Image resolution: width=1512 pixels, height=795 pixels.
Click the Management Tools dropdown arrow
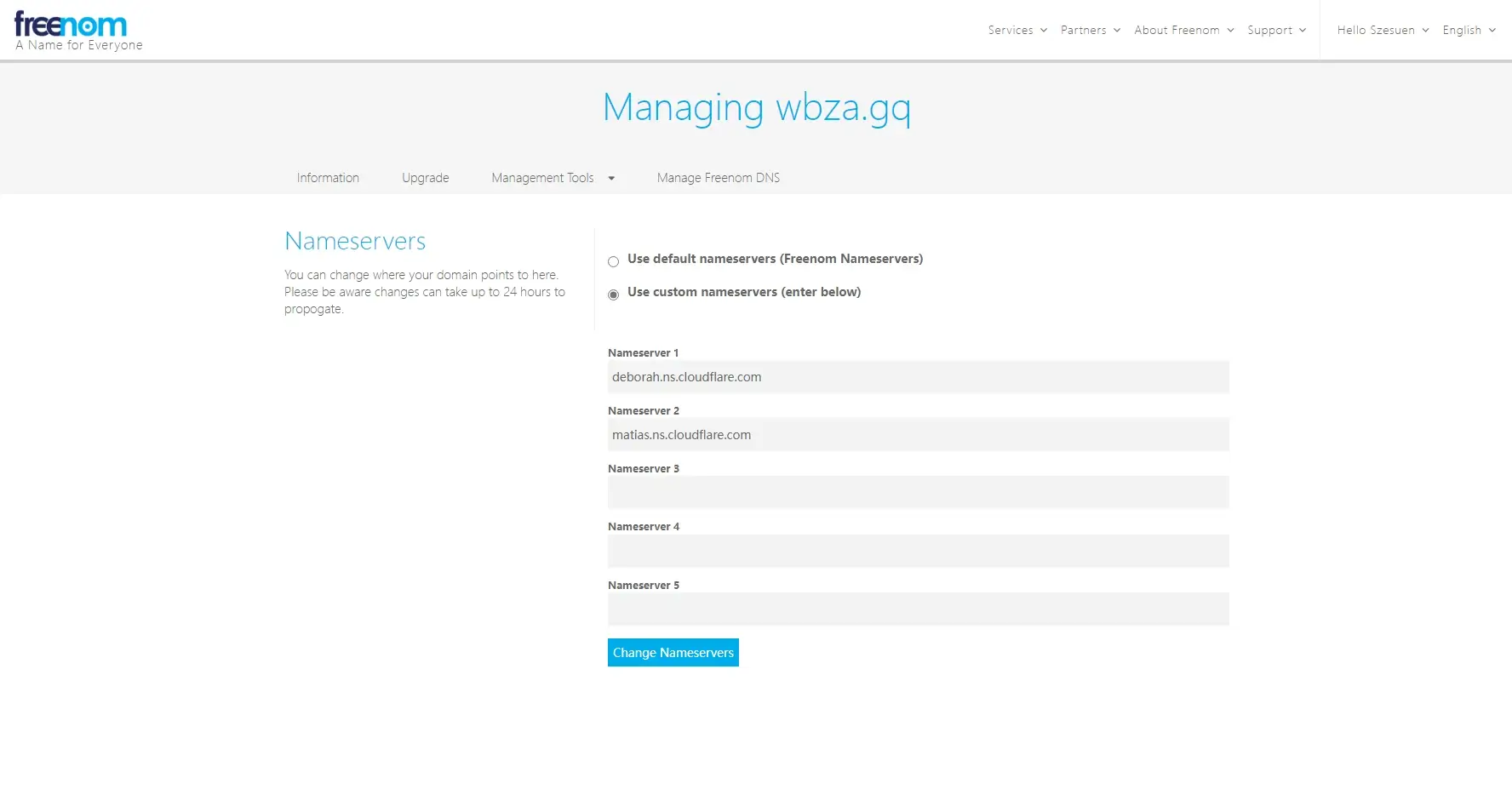coord(611,179)
